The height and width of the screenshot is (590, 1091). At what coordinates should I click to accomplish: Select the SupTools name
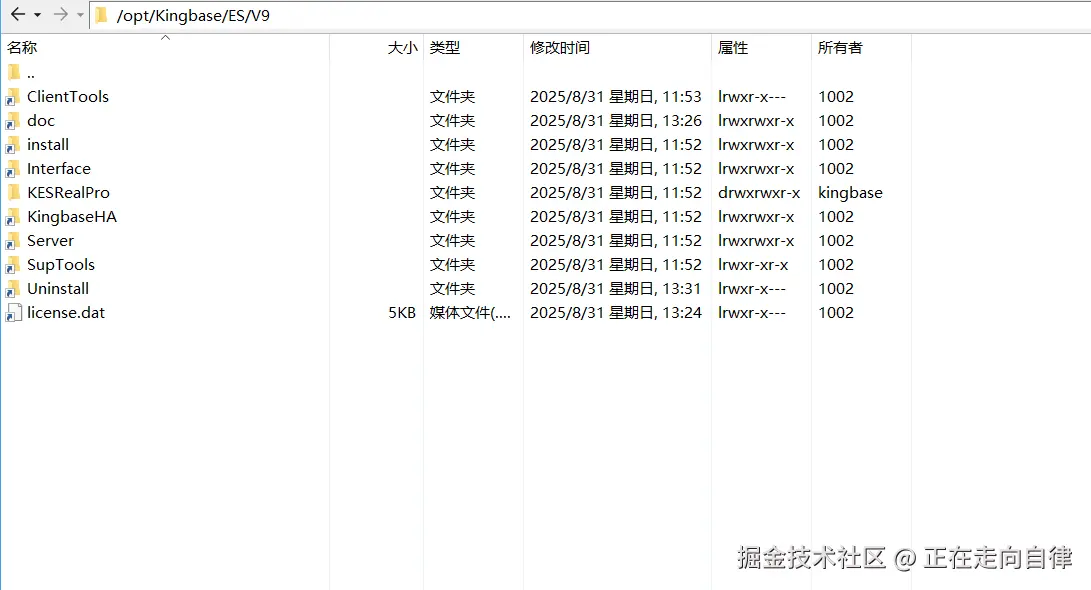click(x=61, y=265)
